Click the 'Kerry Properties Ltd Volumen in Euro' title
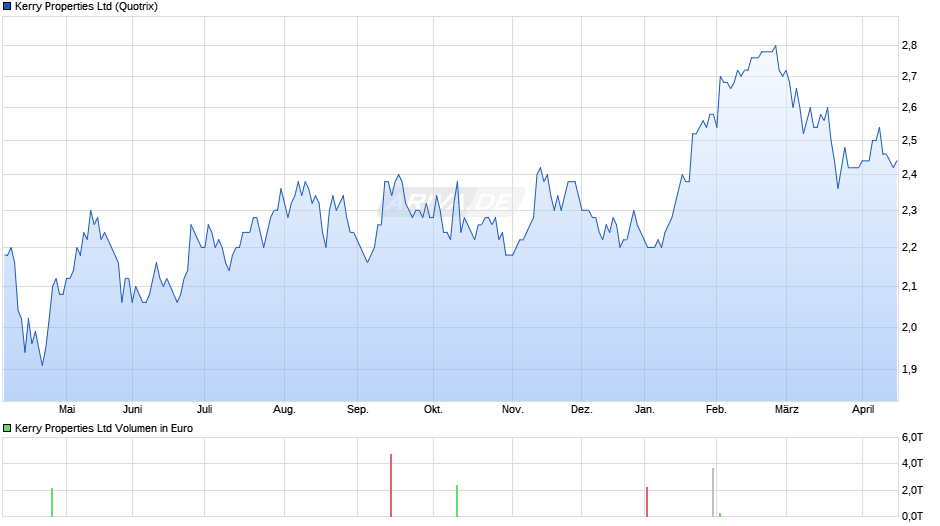Viewport: 940px width, 526px height. pos(104,428)
